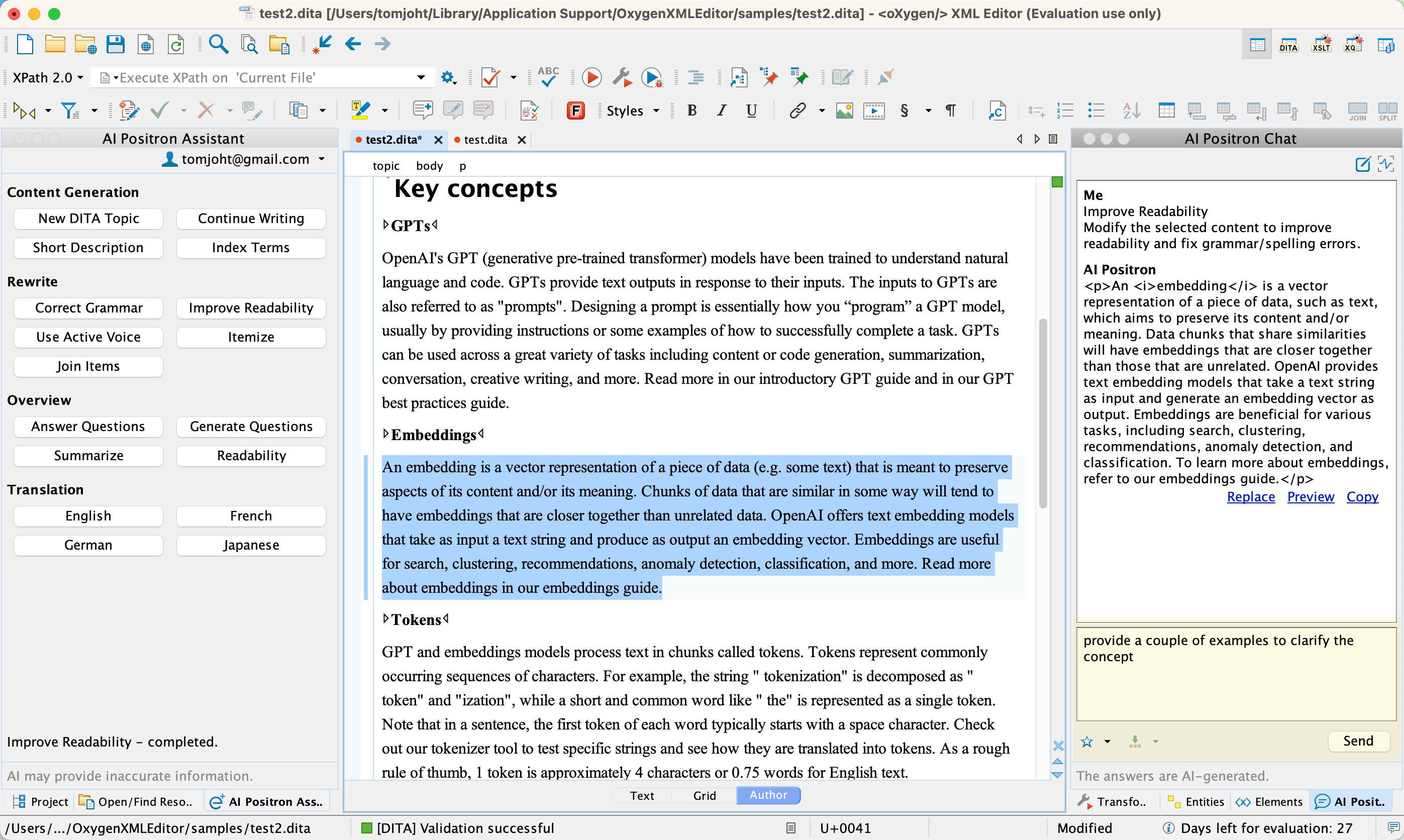Insert unordered bullet list icon
Screen dimensions: 1404x840
click(x=1096, y=111)
